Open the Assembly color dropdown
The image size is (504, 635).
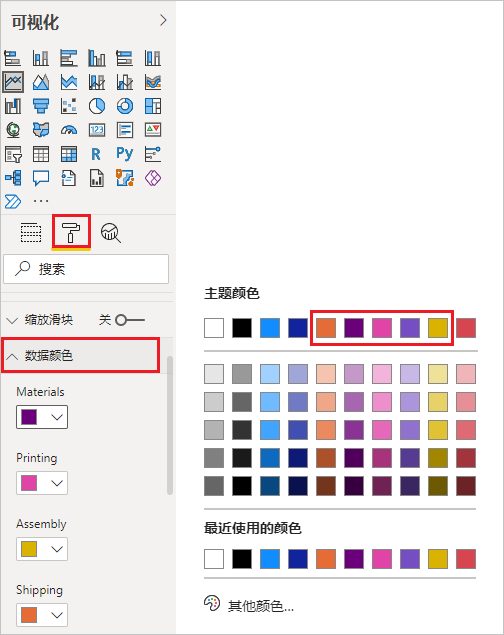(42, 549)
